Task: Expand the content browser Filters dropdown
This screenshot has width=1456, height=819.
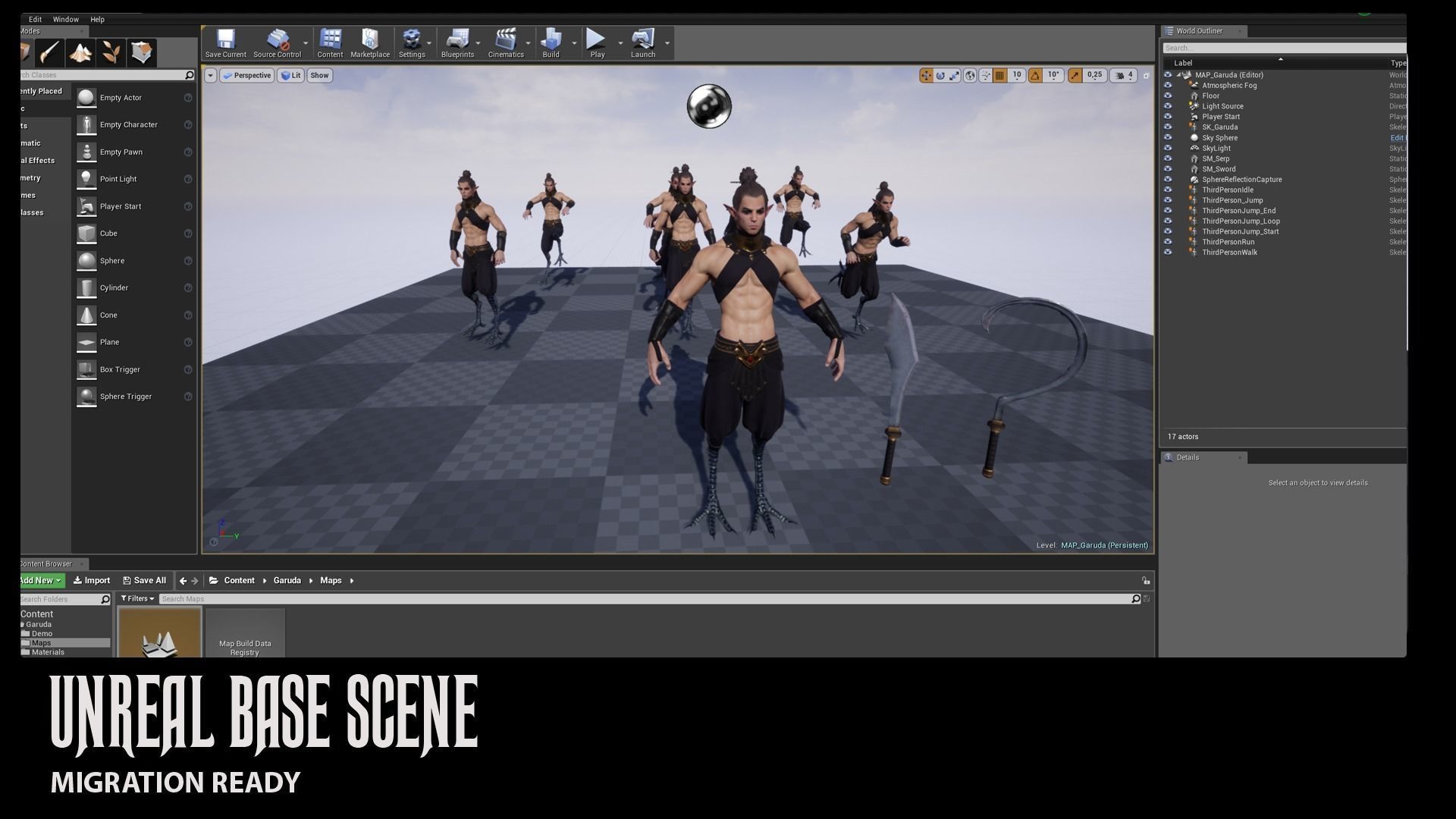Action: 137,599
